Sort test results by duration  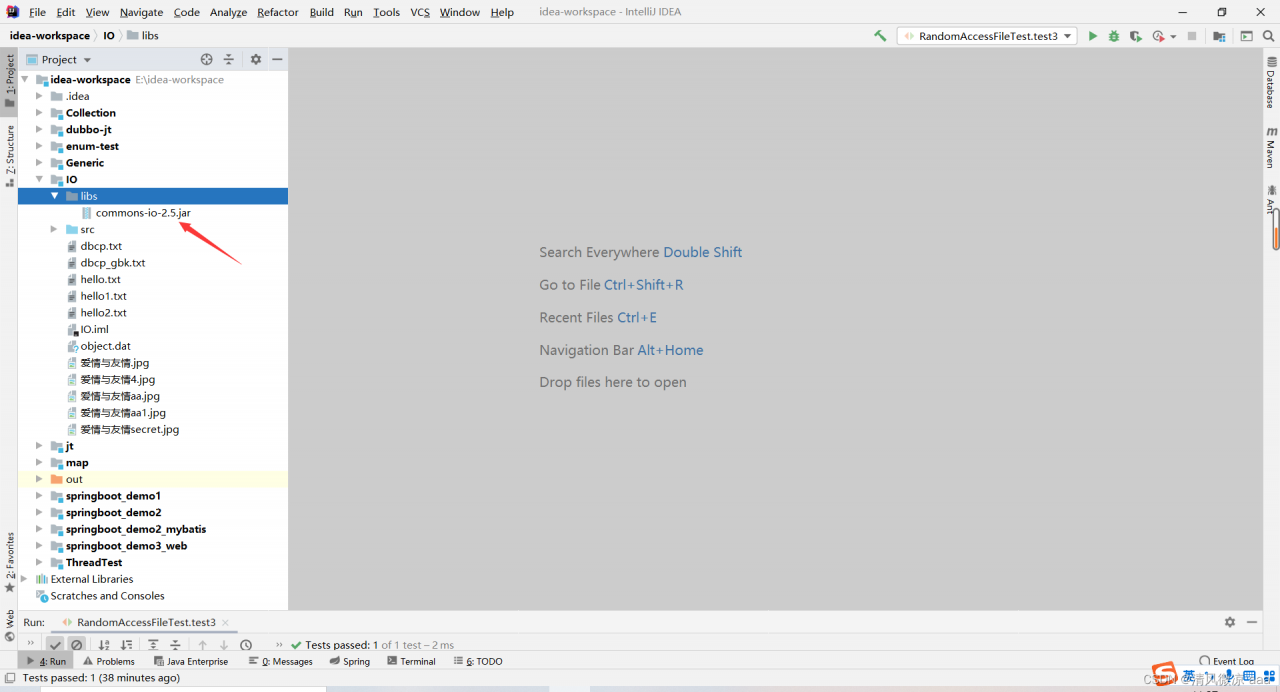click(126, 645)
